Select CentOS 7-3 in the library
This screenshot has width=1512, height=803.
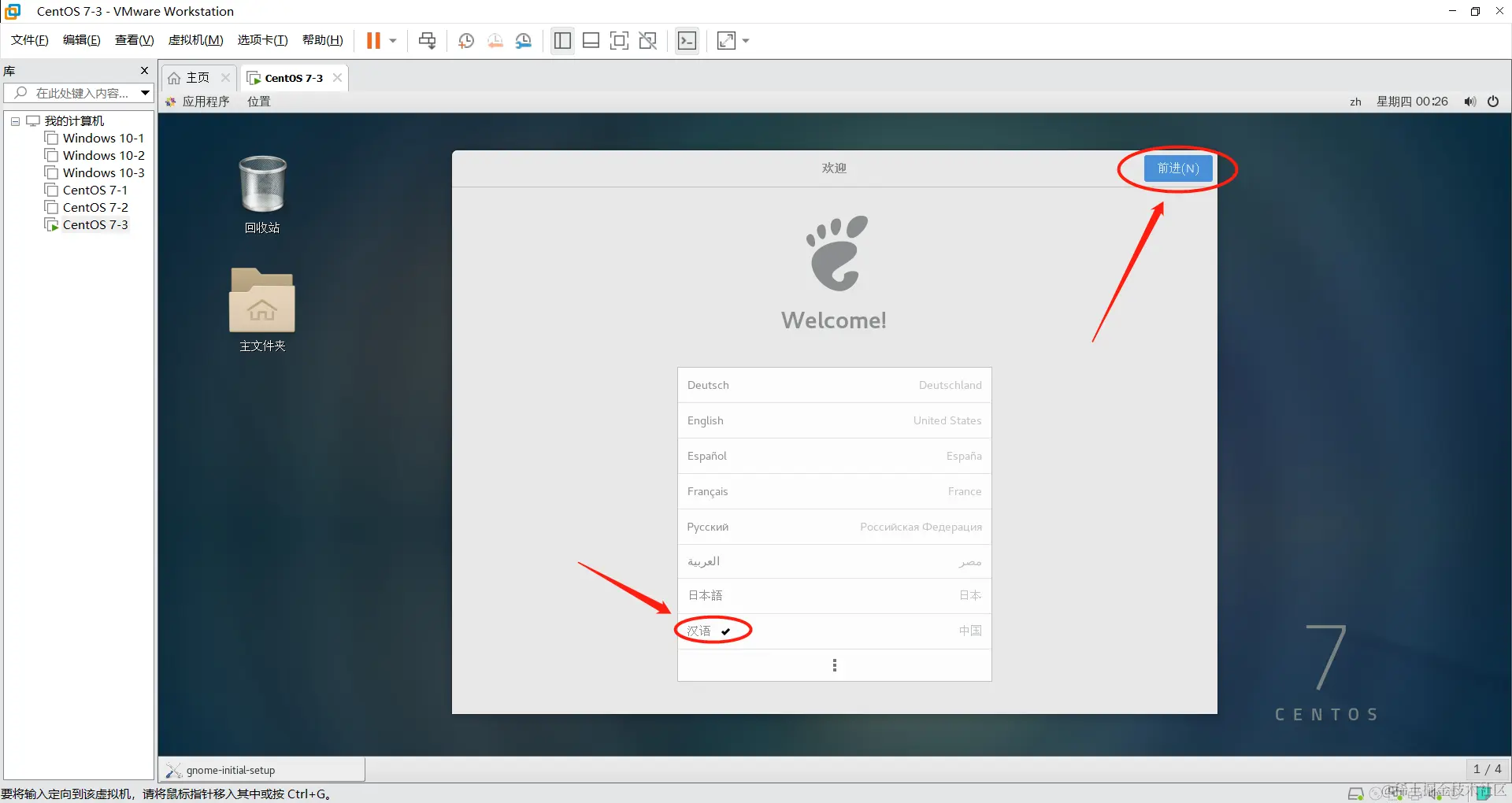(86, 225)
